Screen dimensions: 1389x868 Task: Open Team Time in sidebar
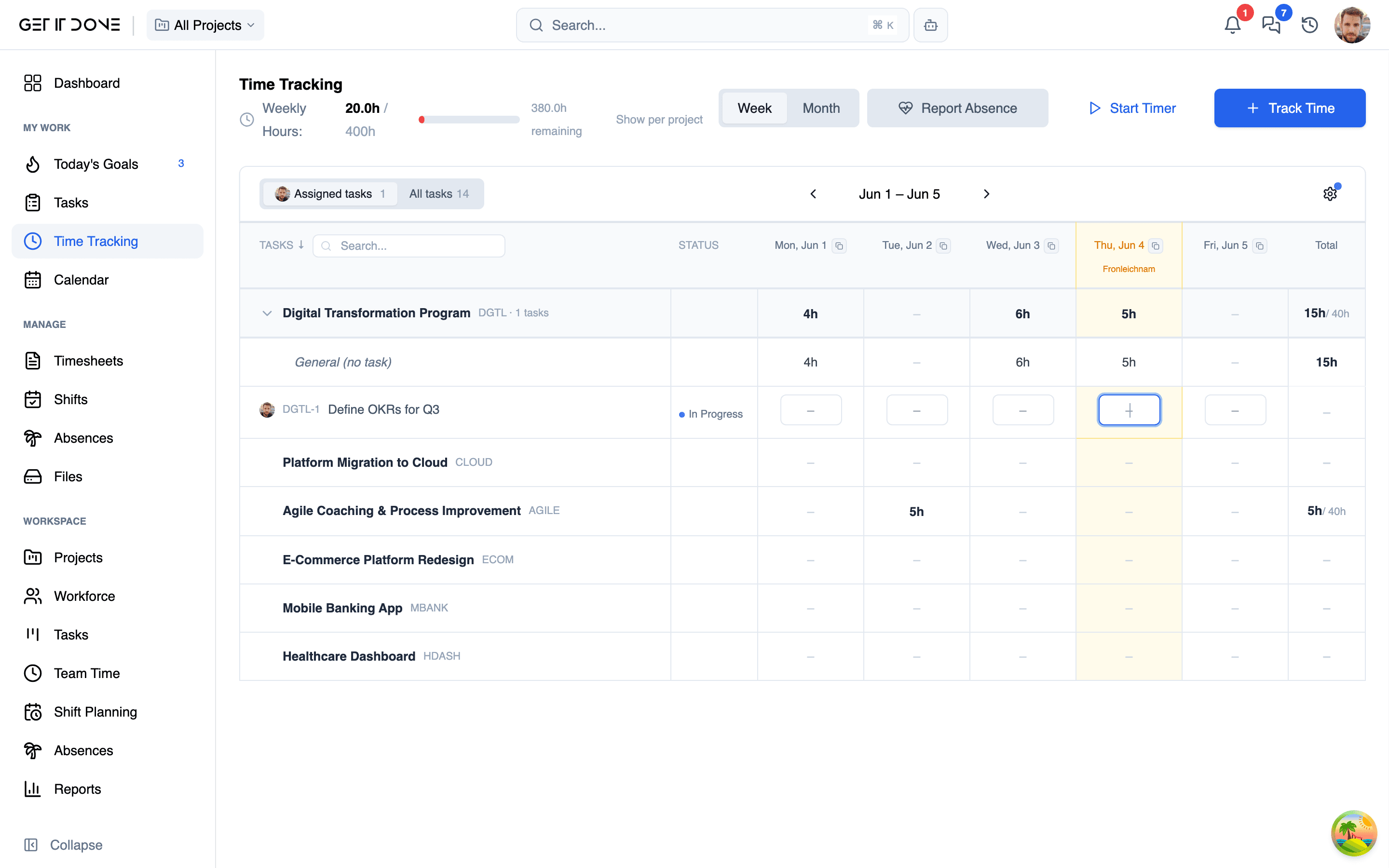108,673
